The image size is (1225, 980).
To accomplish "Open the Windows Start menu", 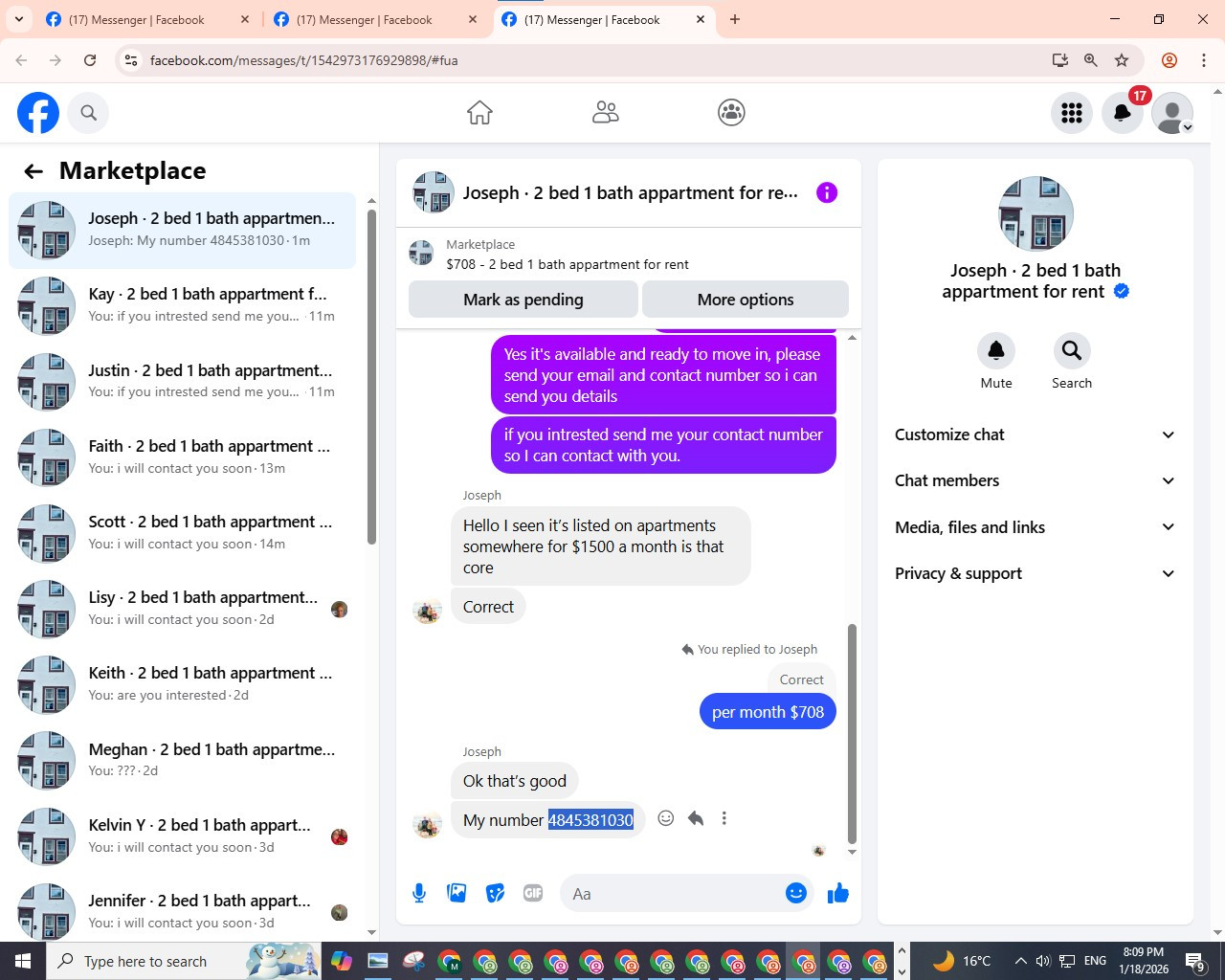I will [x=23, y=961].
